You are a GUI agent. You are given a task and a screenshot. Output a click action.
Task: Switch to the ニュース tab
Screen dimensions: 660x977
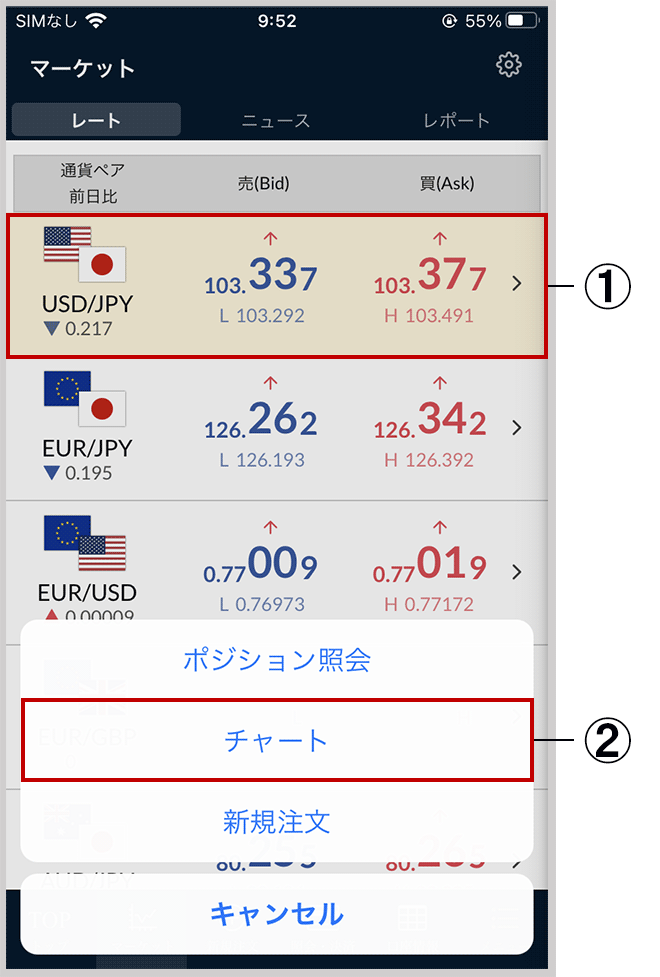tap(276, 120)
